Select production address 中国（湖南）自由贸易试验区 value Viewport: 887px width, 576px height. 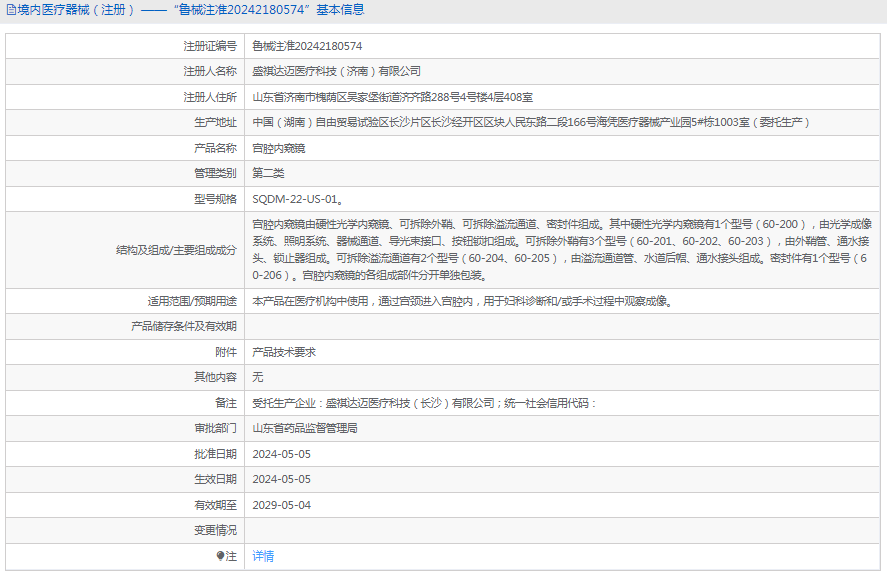[x=531, y=122]
